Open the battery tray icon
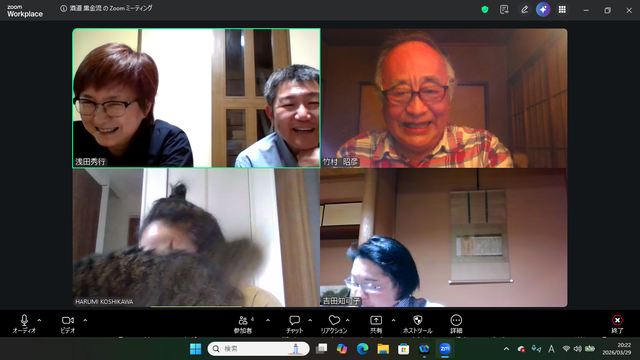 click(x=590, y=349)
